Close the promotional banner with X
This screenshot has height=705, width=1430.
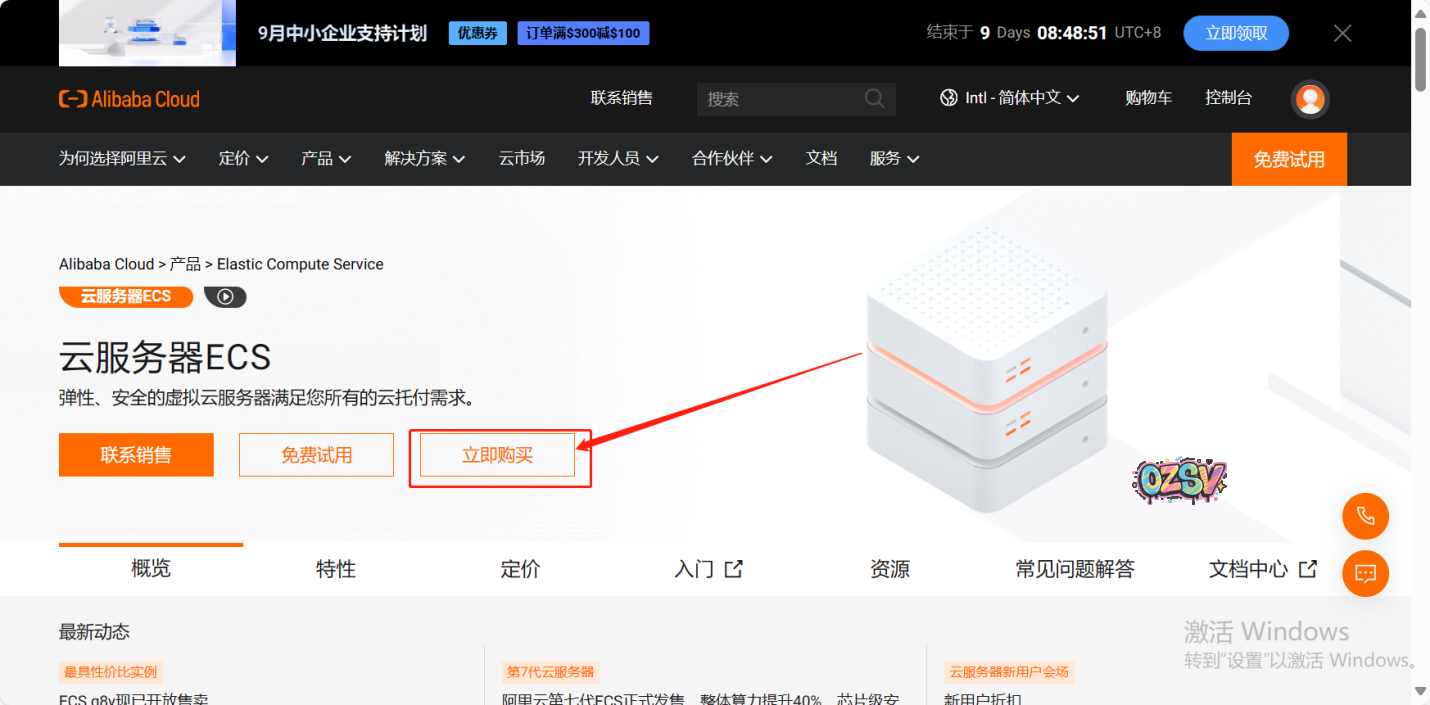point(1343,33)
